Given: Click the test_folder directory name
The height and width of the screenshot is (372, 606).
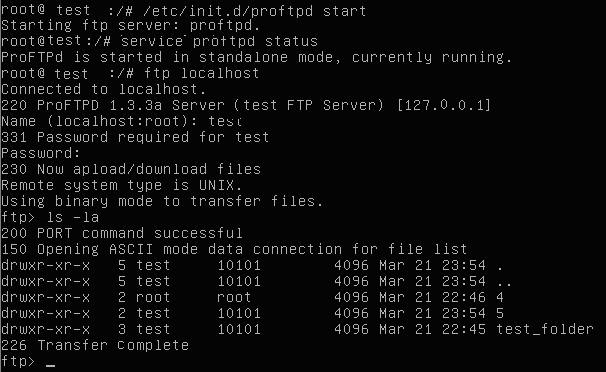Looking at the screenshot, I should [x=545, y=329].
